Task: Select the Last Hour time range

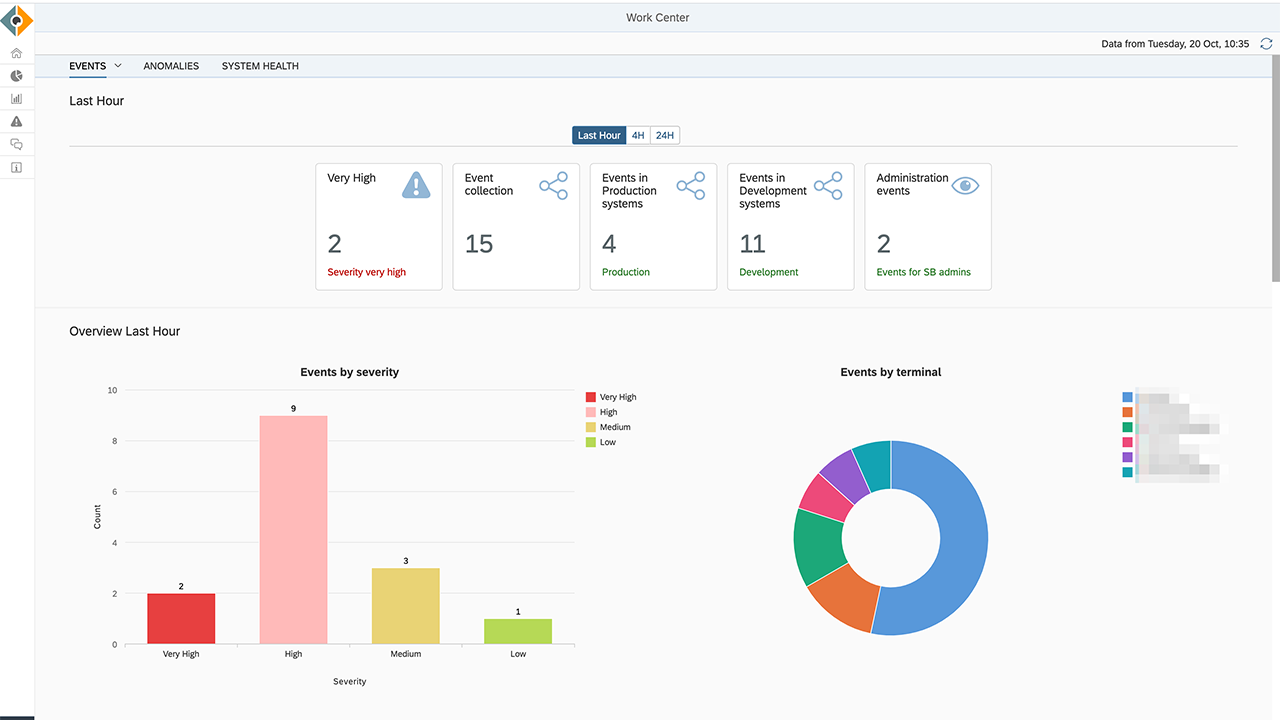Action: [599, 135]
